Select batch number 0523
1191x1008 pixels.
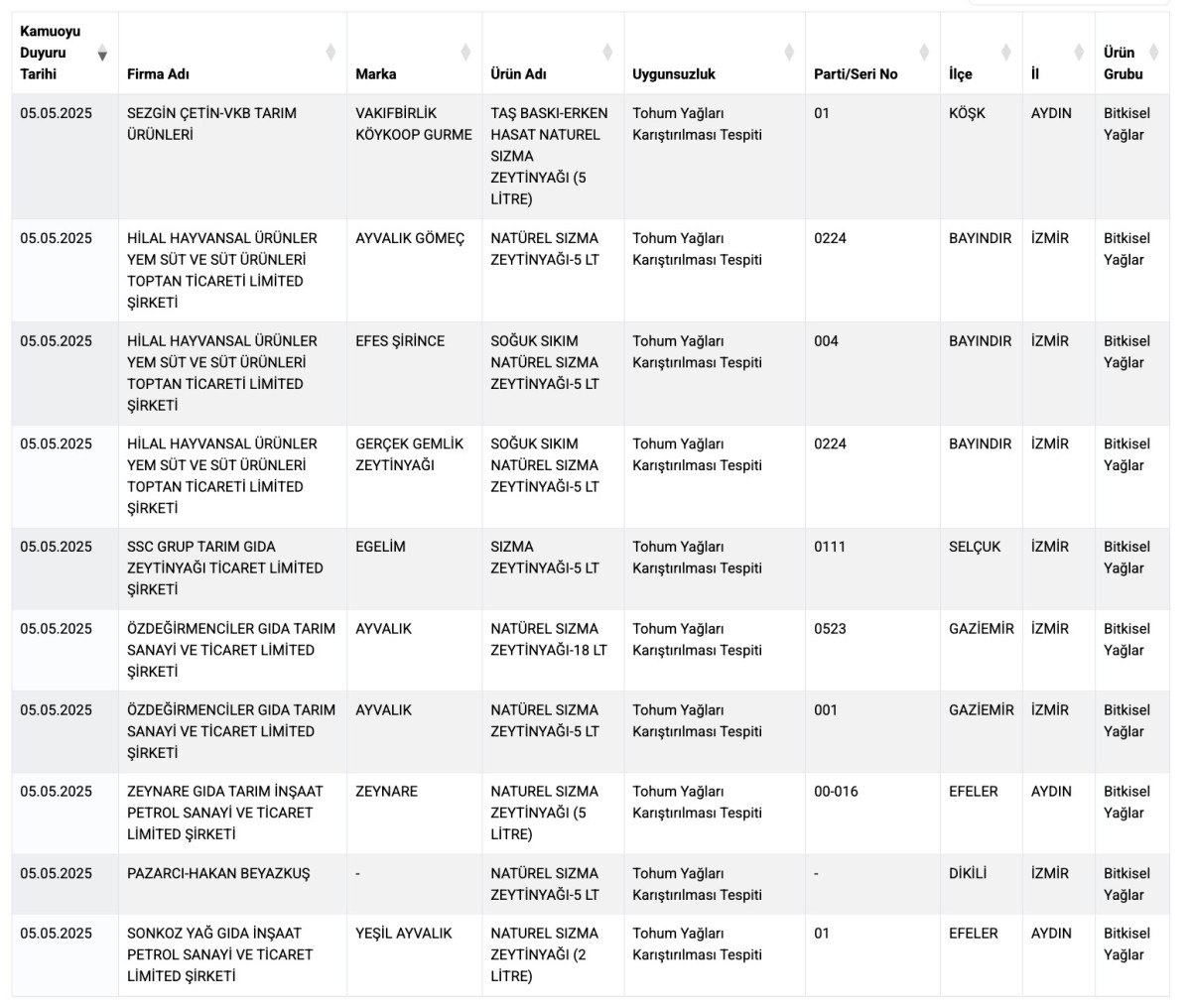830,629
